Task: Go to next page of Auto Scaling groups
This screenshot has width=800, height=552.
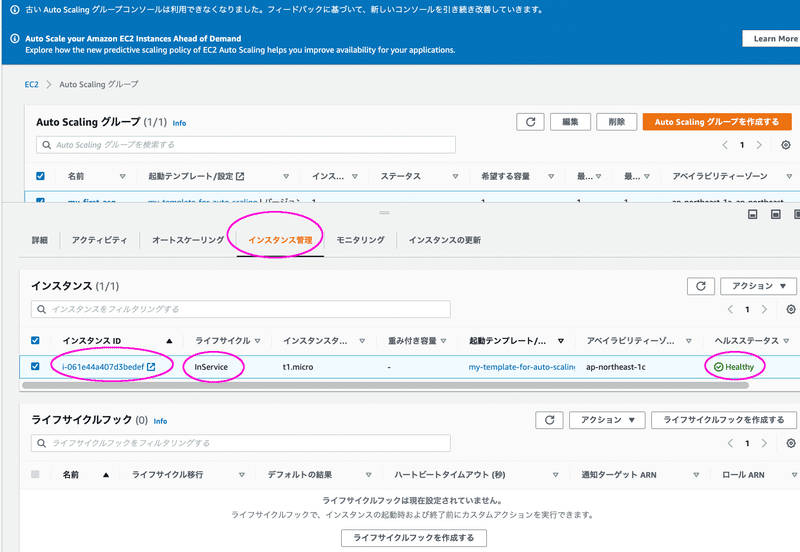Action: point(759,145)
